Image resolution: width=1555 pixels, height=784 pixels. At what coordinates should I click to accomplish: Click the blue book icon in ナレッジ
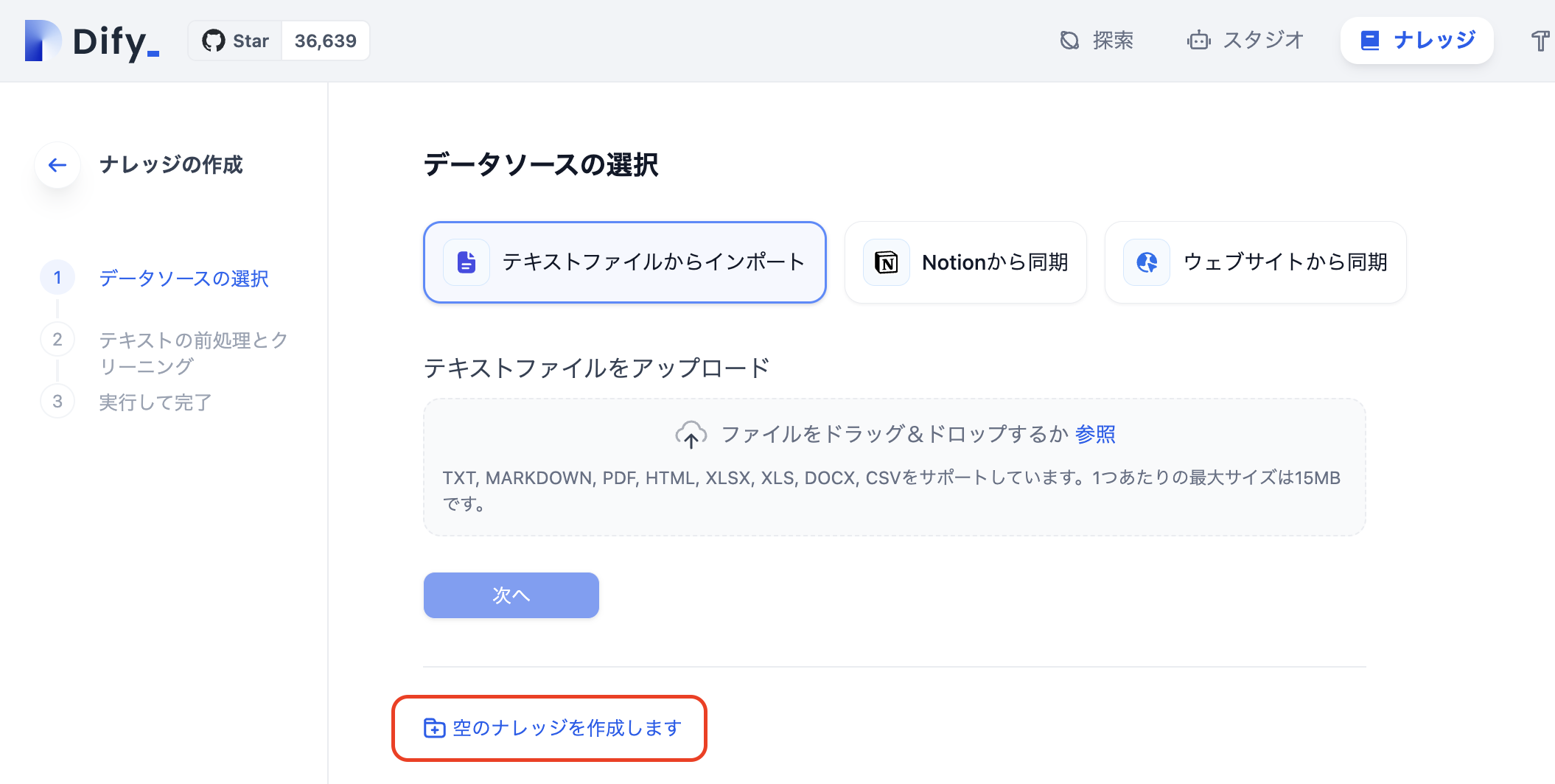1371,41
